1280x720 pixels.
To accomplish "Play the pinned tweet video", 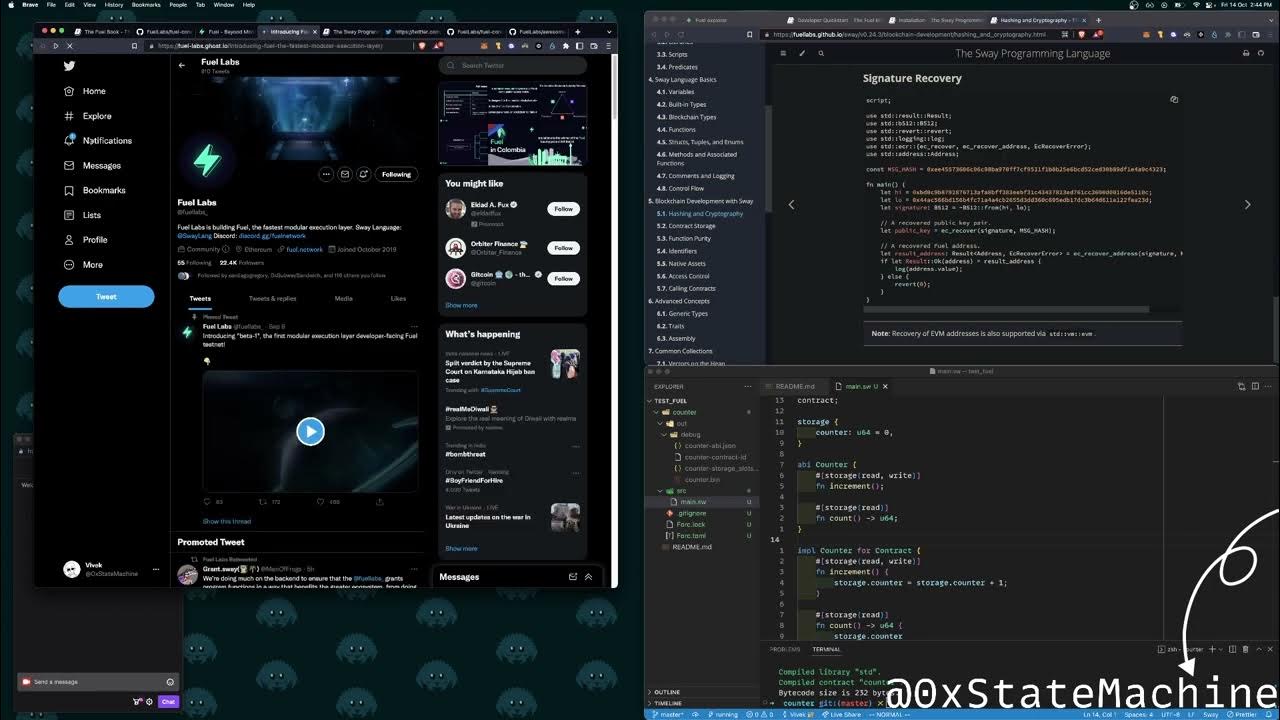I will (310, 431).
